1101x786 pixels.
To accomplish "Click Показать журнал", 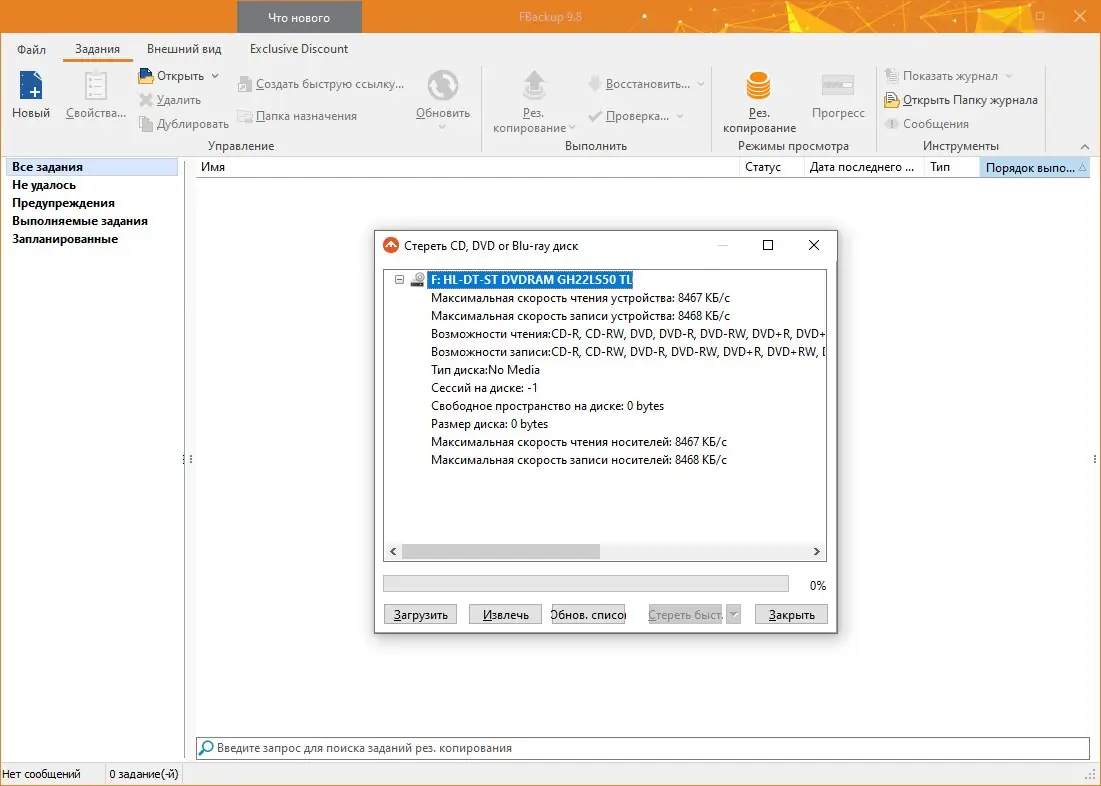I will coord(941,76).
